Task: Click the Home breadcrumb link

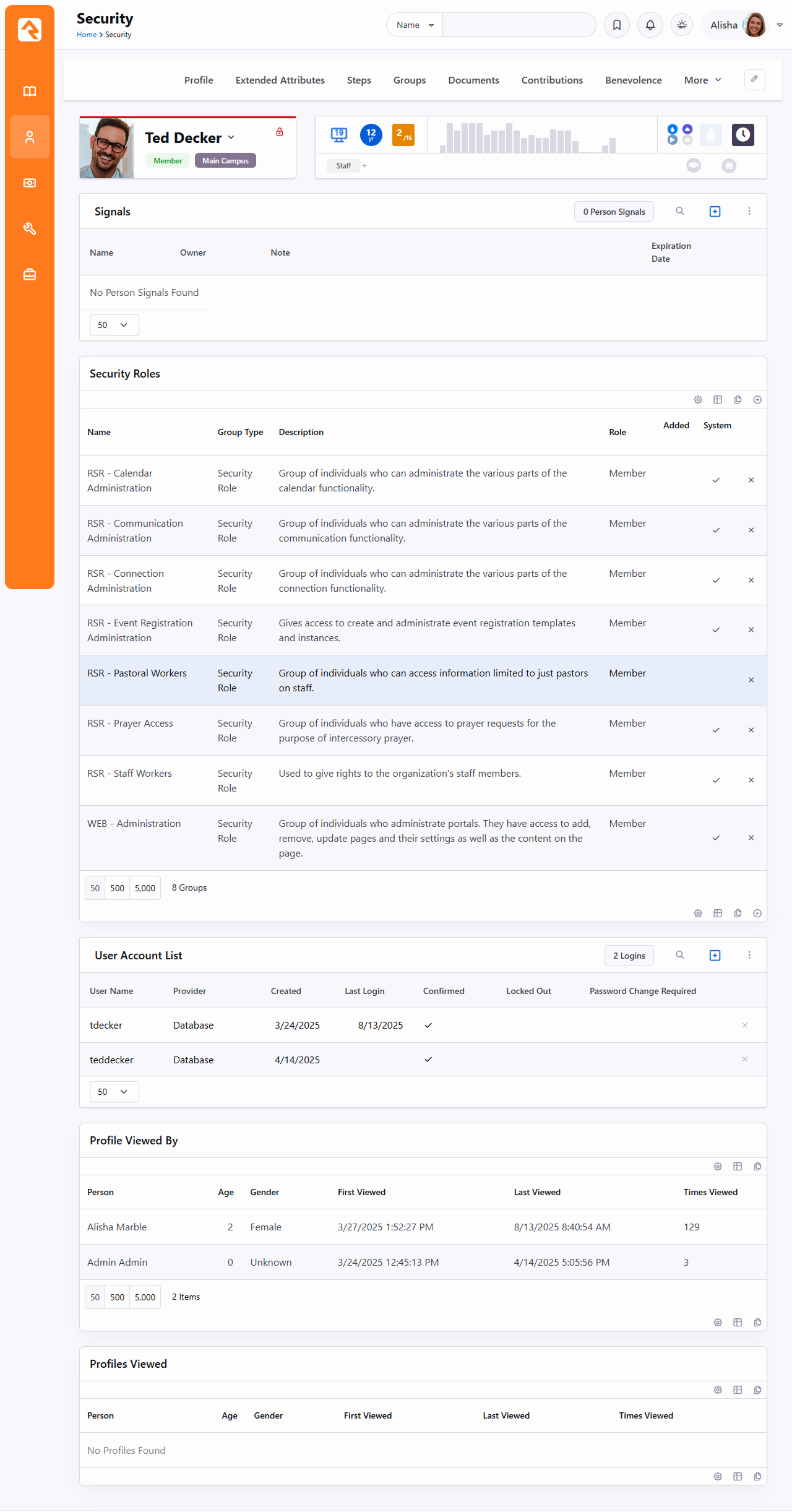Action: (86, 35)
